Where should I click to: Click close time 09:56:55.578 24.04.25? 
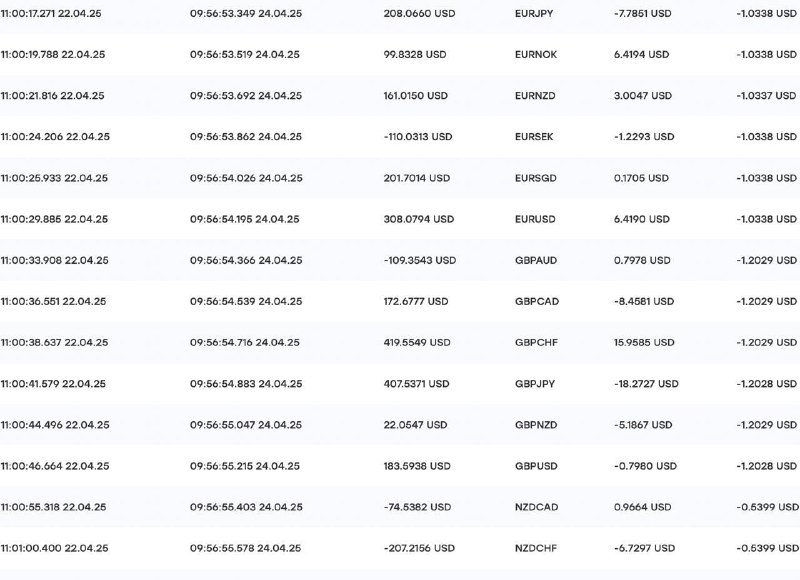(x=245, y=548)
